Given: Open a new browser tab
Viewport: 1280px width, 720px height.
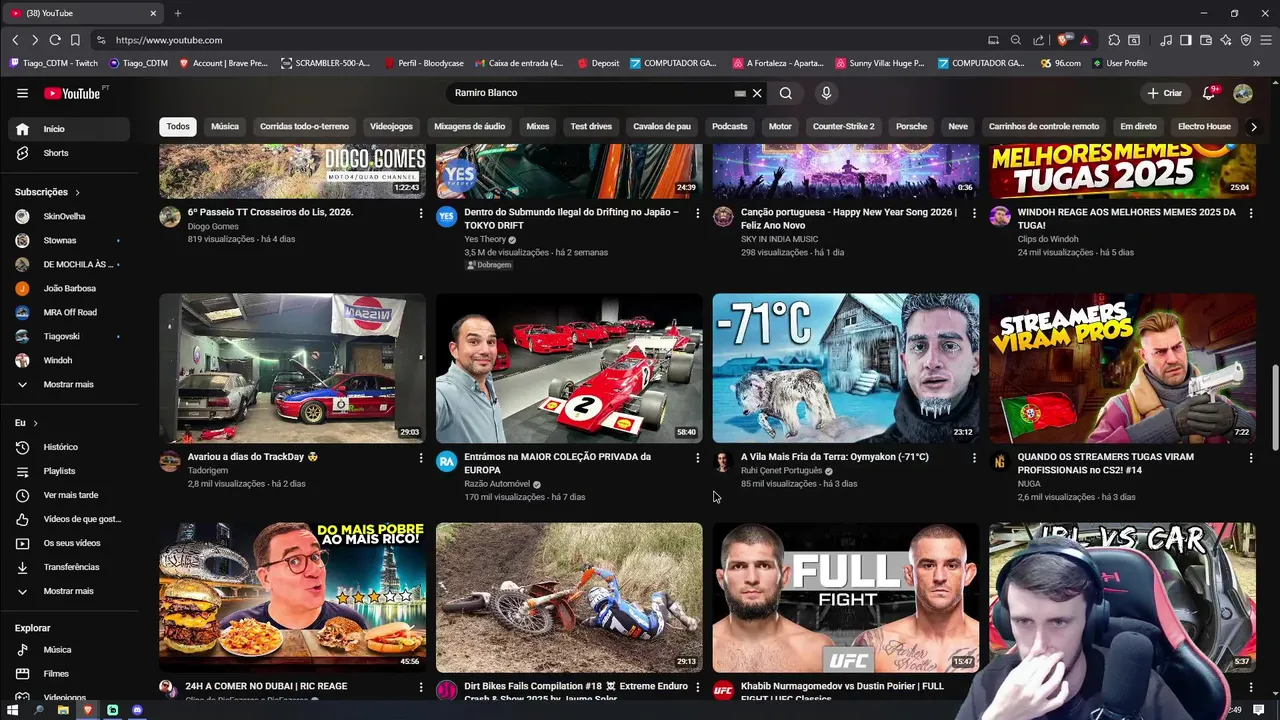Looking at the screenshot, I should pos(178,13).
